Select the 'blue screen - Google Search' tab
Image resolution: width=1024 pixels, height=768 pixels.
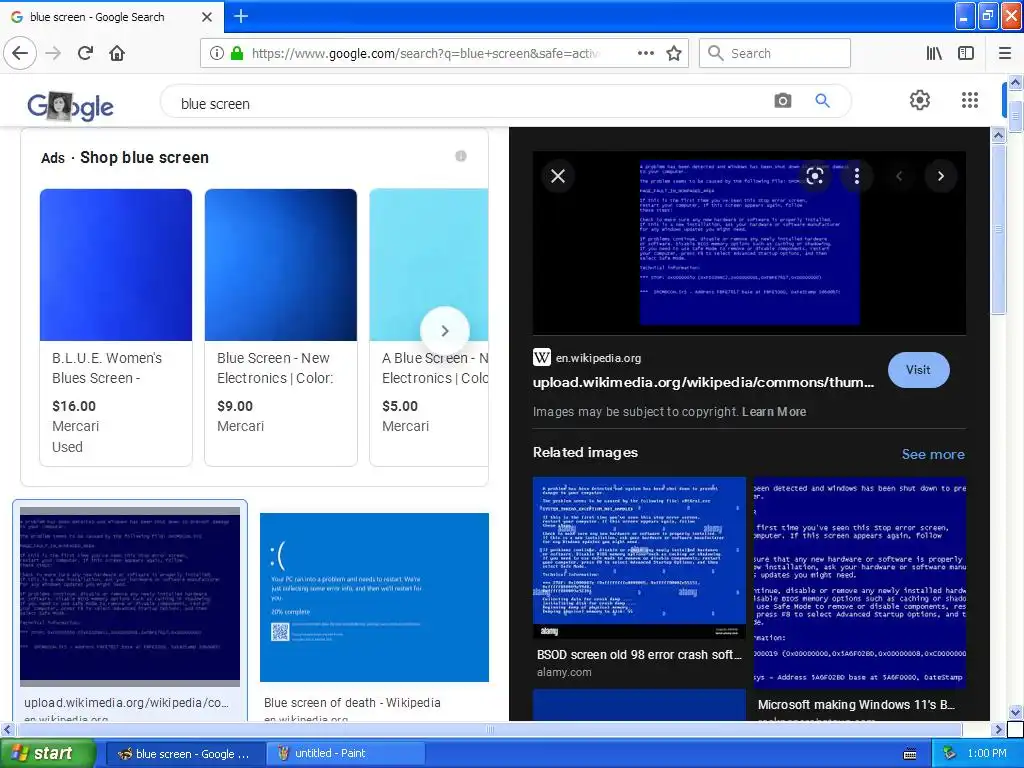click(98, 17)
